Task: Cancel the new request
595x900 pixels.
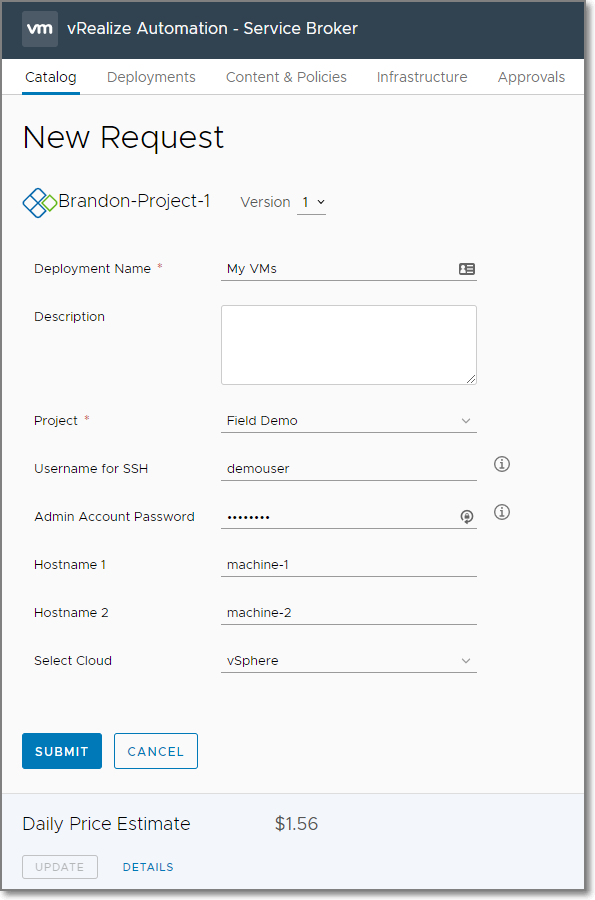Action: tap(155, 751)
